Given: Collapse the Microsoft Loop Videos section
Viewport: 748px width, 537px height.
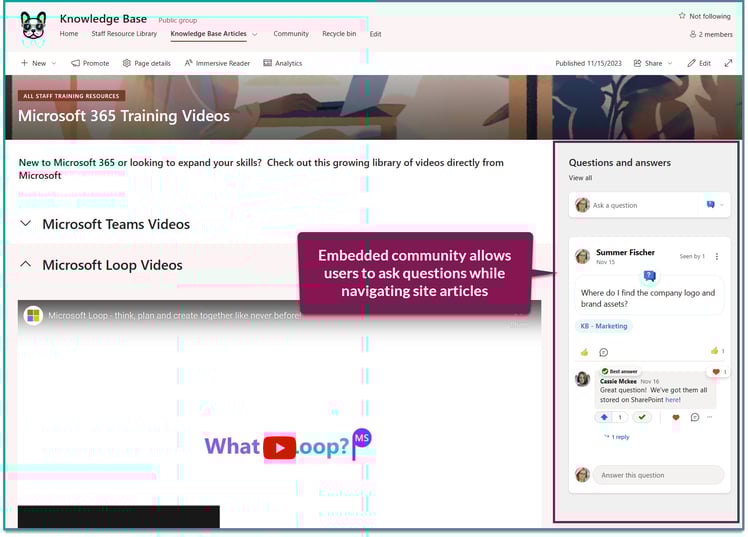Looking at the screenshot, I should point(26,265).
